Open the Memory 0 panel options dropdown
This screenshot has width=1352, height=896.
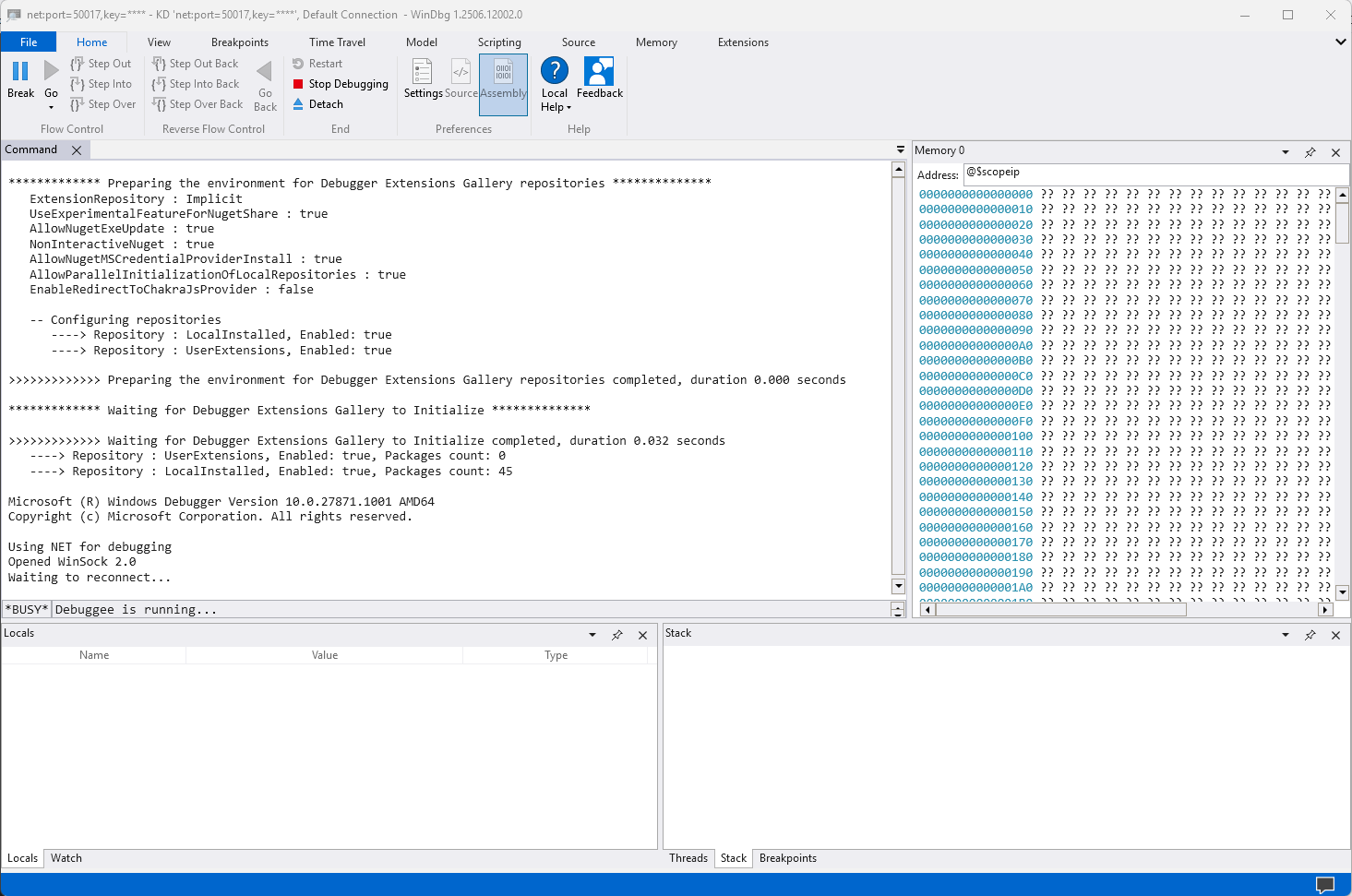pos(1285,152)
